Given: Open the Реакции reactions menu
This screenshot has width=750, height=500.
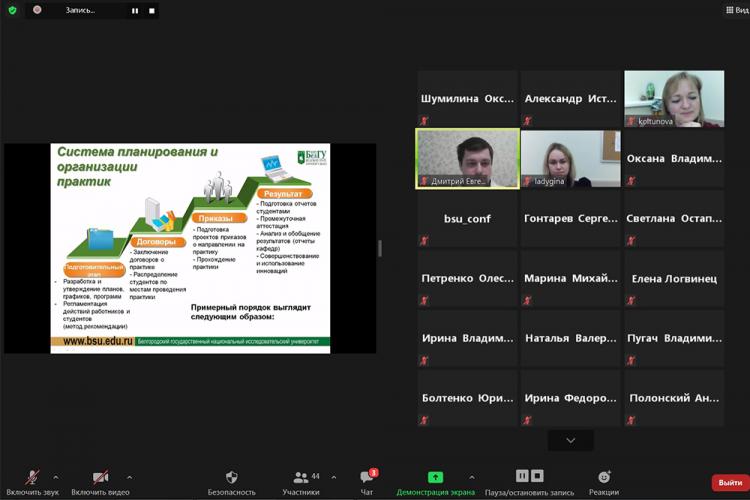Looking at the screenshot, I should point(603,478).
